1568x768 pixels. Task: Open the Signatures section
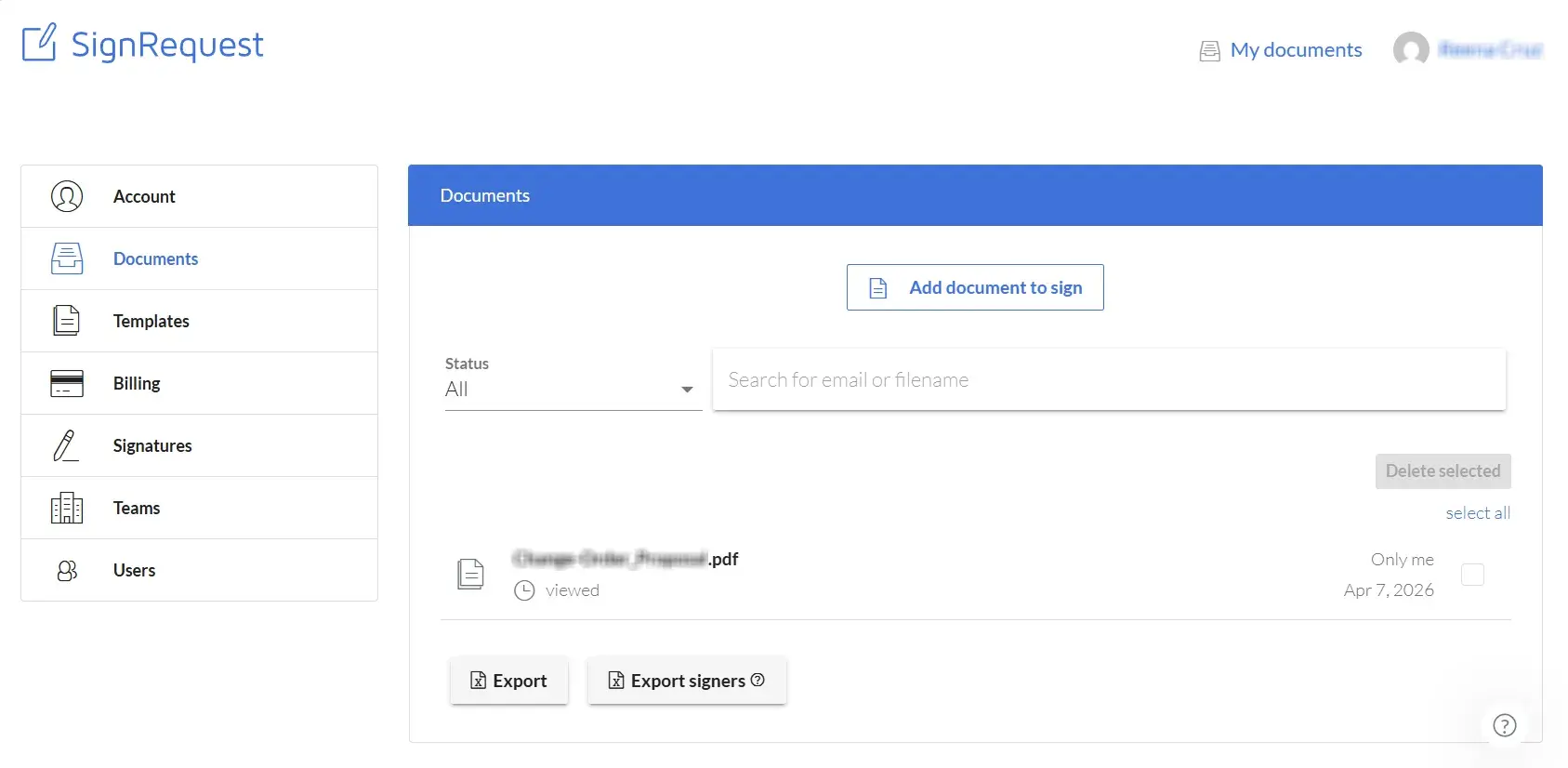199,445
